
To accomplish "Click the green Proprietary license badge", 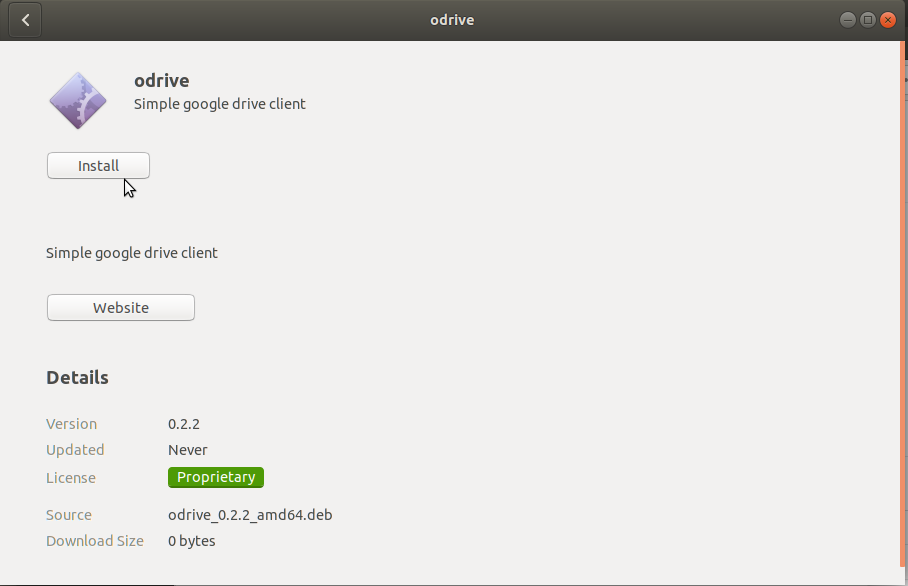I will tap(216, 477).
